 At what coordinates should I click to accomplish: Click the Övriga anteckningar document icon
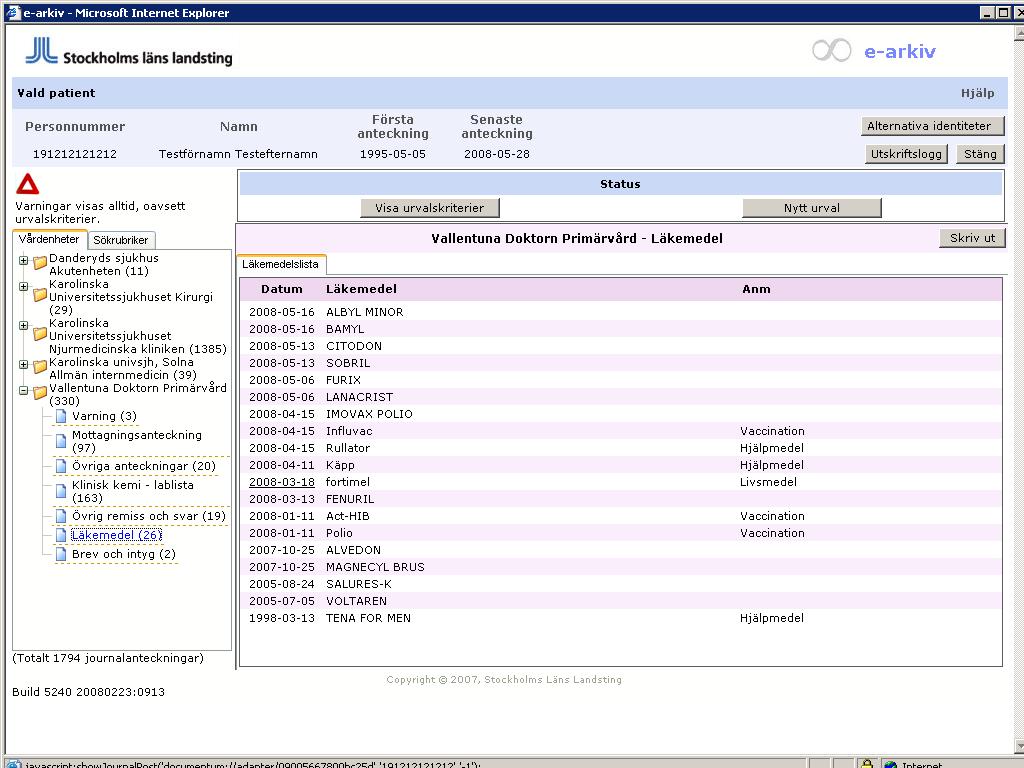pyautogui.click(x=61, y=466)
